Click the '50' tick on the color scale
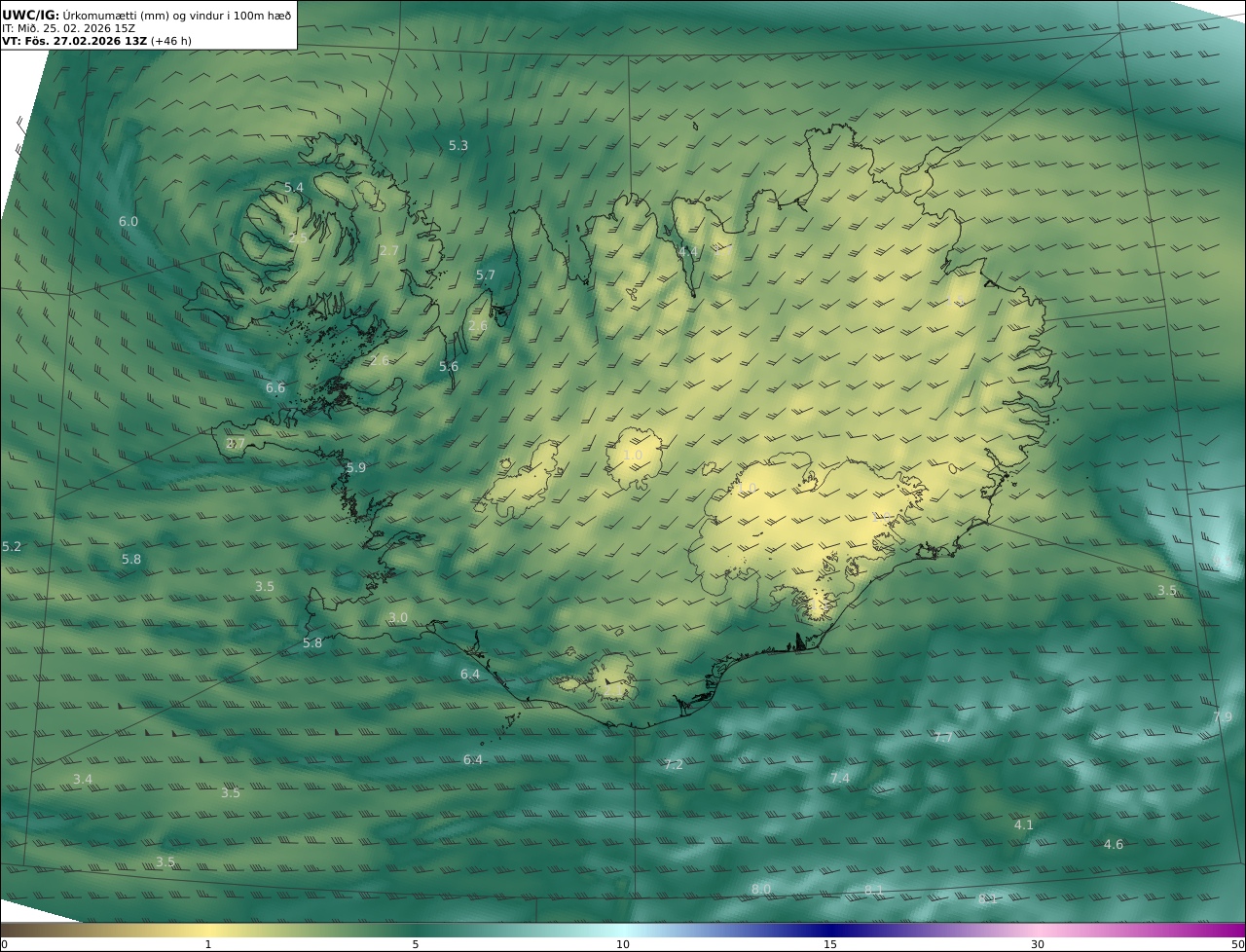Image resolution: width=1246 pixels, height=952 pixels. [1237, 944]
